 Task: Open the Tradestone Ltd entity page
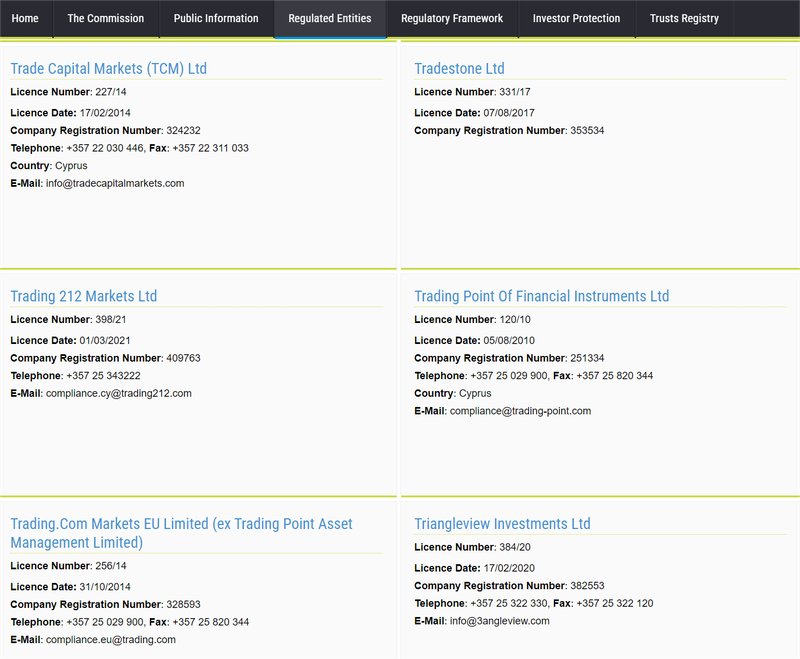459,69
